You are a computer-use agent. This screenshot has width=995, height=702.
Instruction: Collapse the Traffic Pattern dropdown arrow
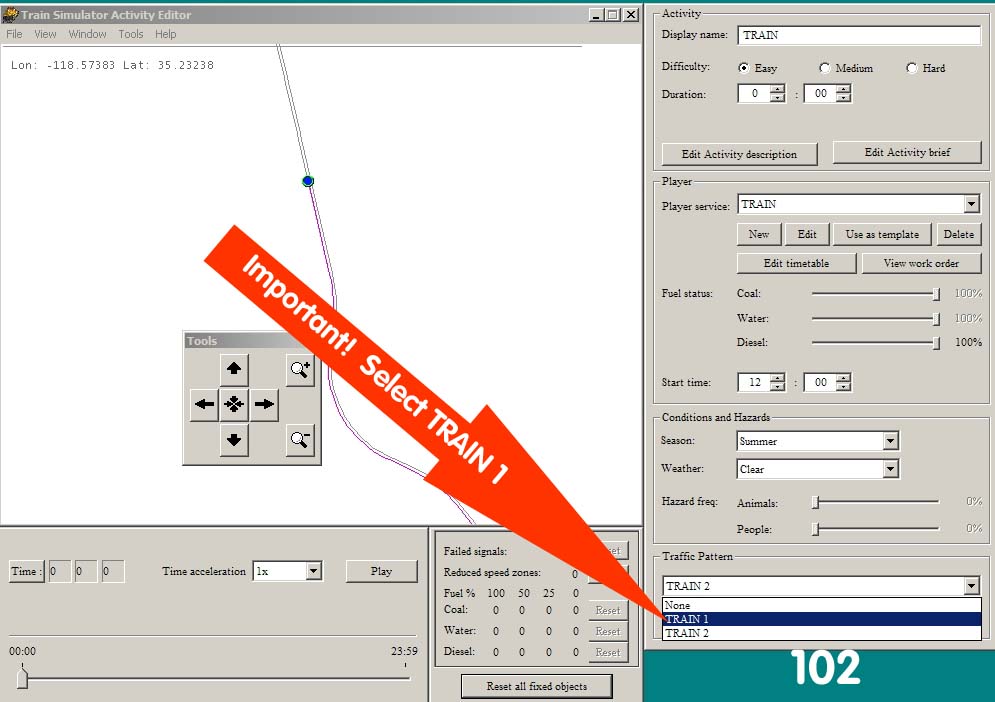[972, 585]
